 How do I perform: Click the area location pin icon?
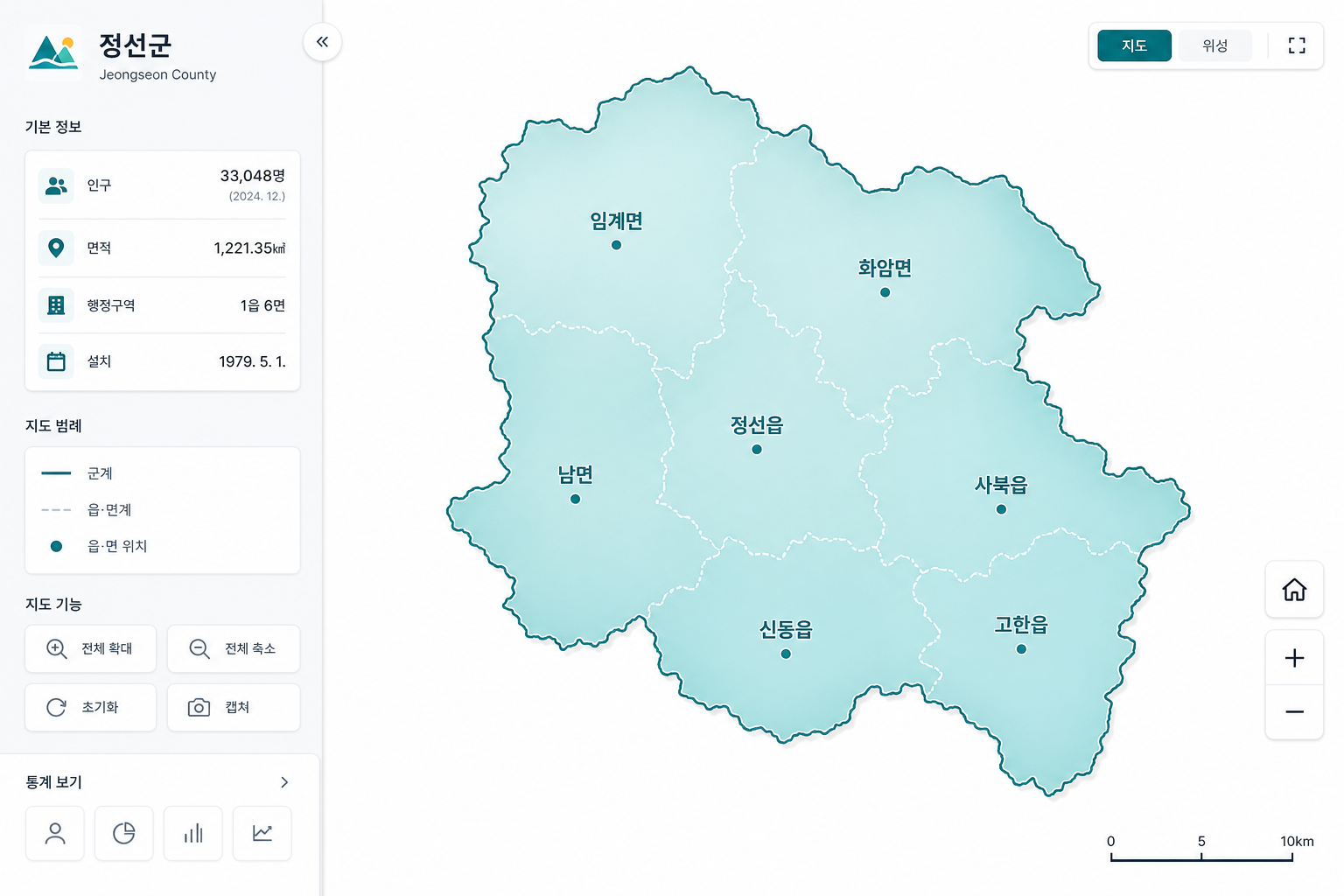click(x=56, y=248)
